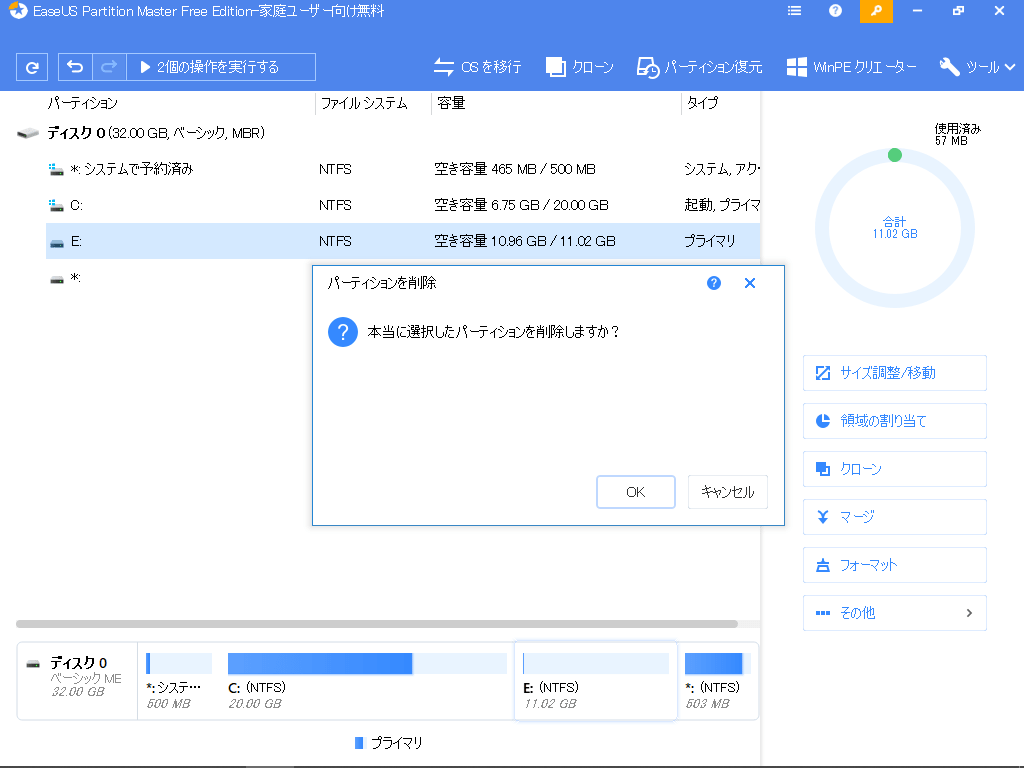
Task: Close the パーティションを削除 dialog
Action: coord(750,283)
